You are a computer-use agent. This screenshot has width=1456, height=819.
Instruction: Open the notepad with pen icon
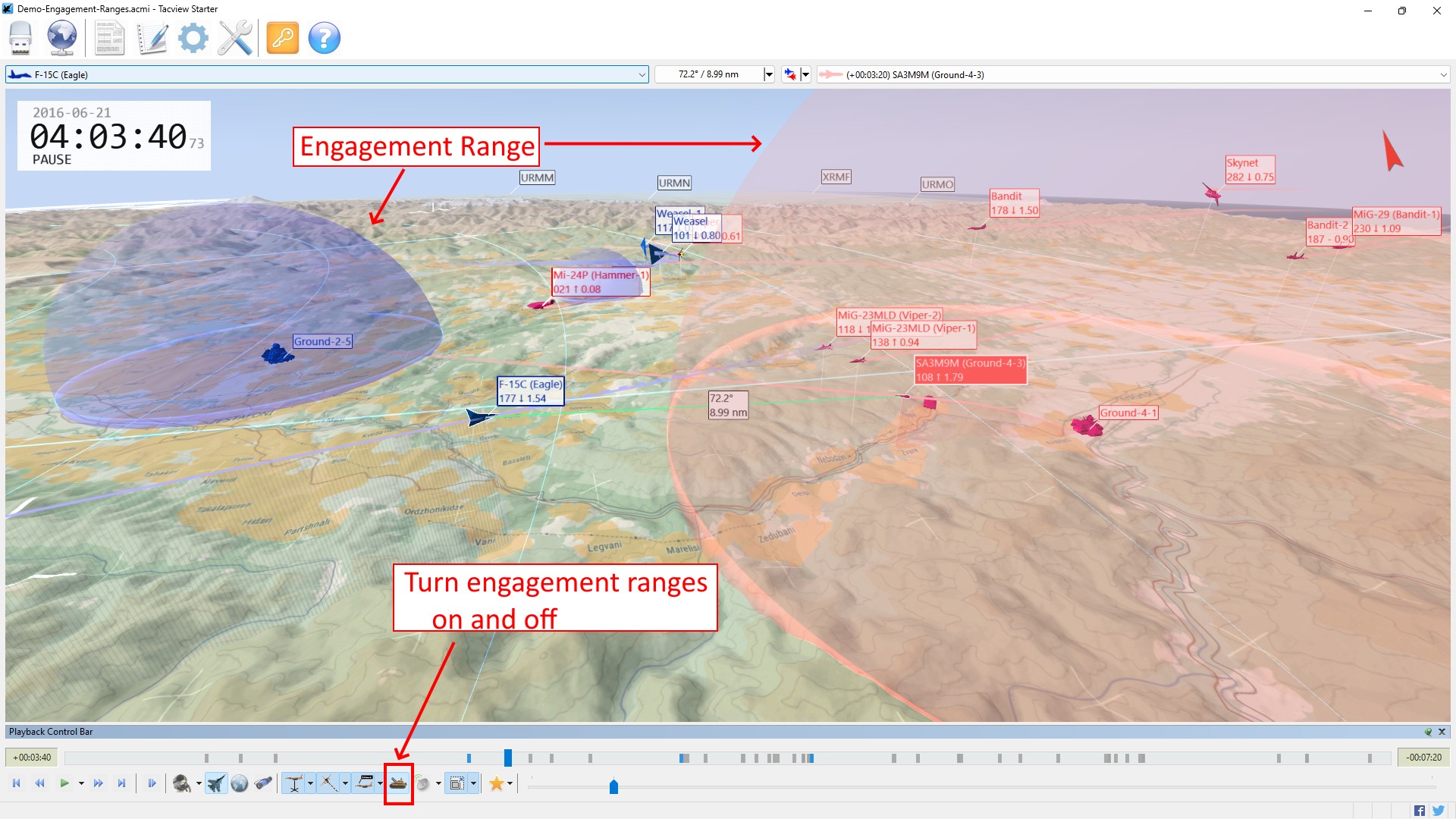152,38
